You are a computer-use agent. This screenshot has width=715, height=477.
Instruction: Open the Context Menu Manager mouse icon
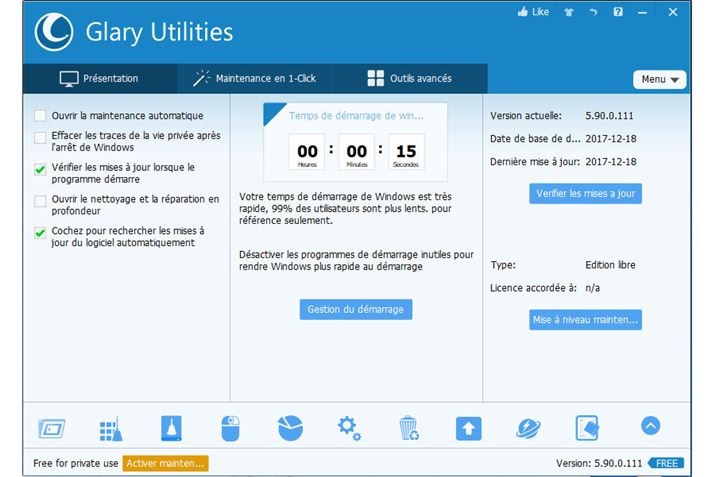tap(230, 428)
